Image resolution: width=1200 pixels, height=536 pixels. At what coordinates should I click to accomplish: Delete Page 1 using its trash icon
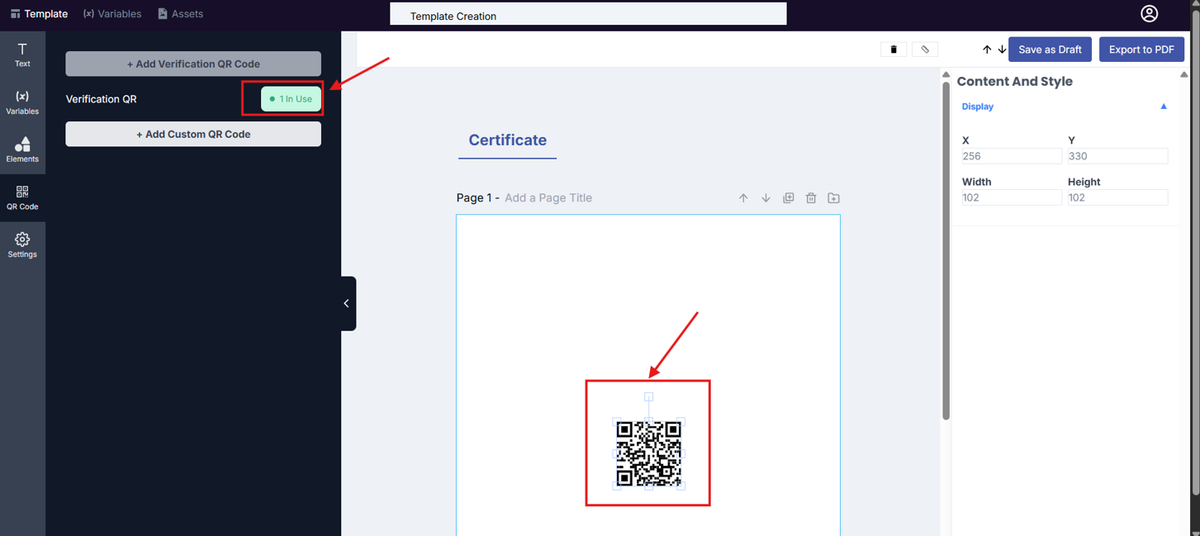coord(811,198)
